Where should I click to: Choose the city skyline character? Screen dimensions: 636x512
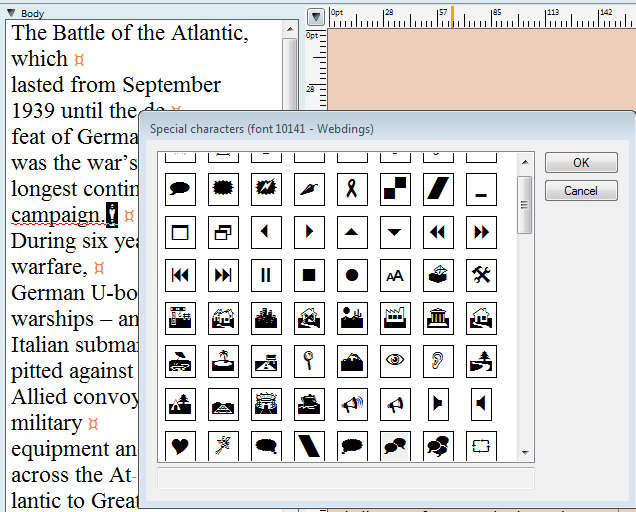tap(266, 318)
